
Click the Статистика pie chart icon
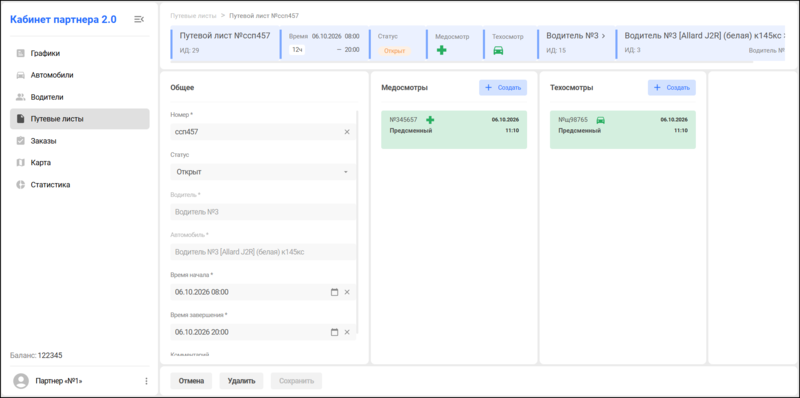[x=20, y=185]
